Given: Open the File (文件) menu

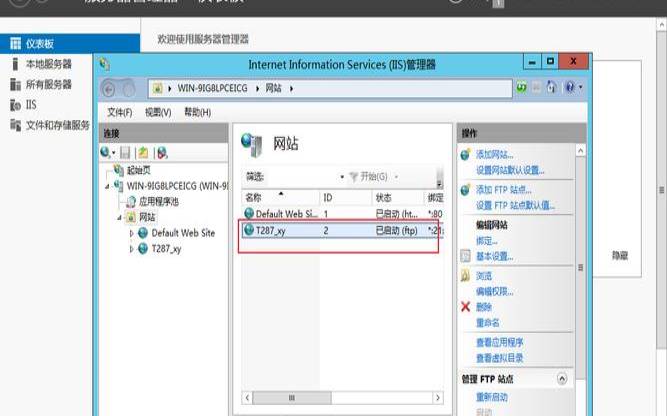Looking at the screenshot, I should tap(120, 112).
